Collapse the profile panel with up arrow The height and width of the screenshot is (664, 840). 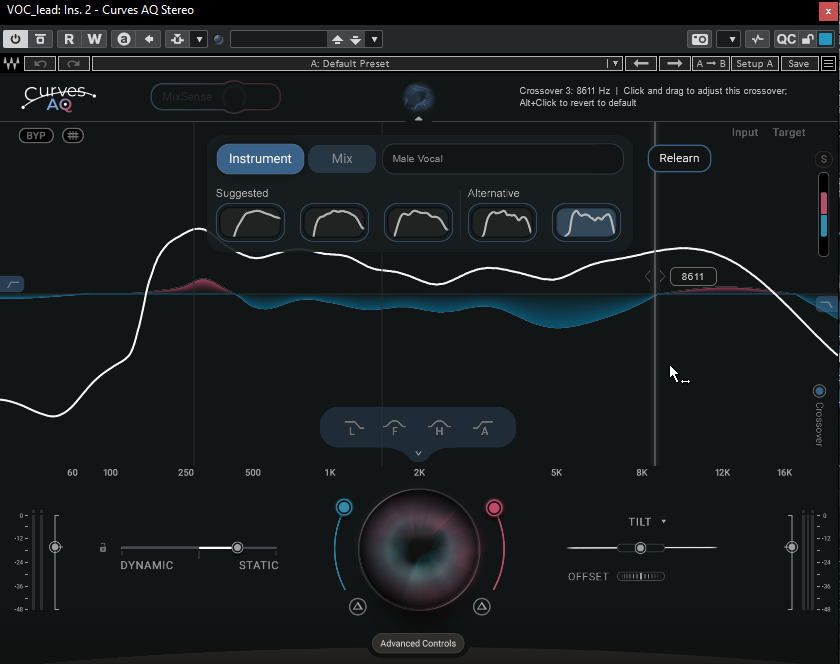click(418, 118)
